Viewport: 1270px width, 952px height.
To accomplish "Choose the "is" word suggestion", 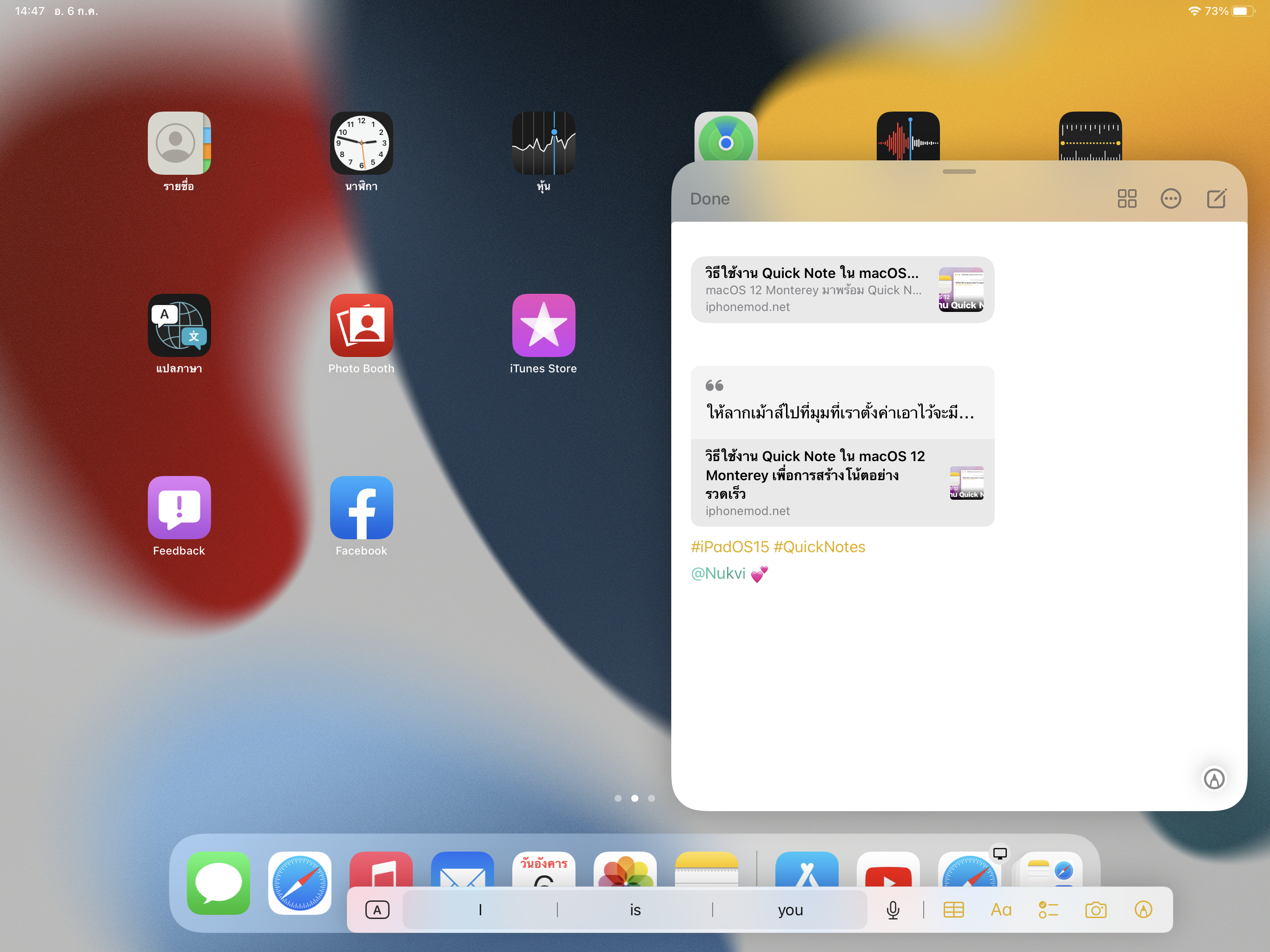I will tap(635, 910).
